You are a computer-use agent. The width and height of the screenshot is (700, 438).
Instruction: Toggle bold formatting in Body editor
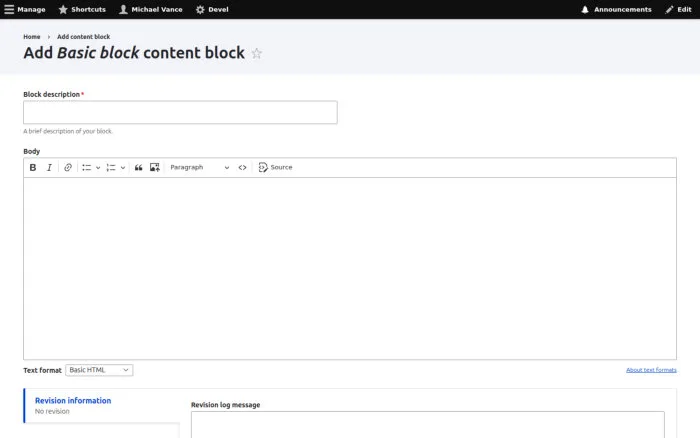pos(33,167)
